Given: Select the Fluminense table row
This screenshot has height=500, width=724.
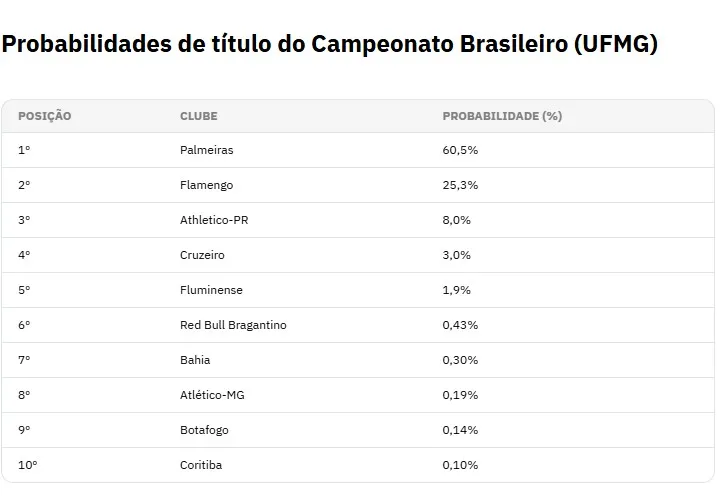Looking at the screenshot, I should [x=358, y=290].
